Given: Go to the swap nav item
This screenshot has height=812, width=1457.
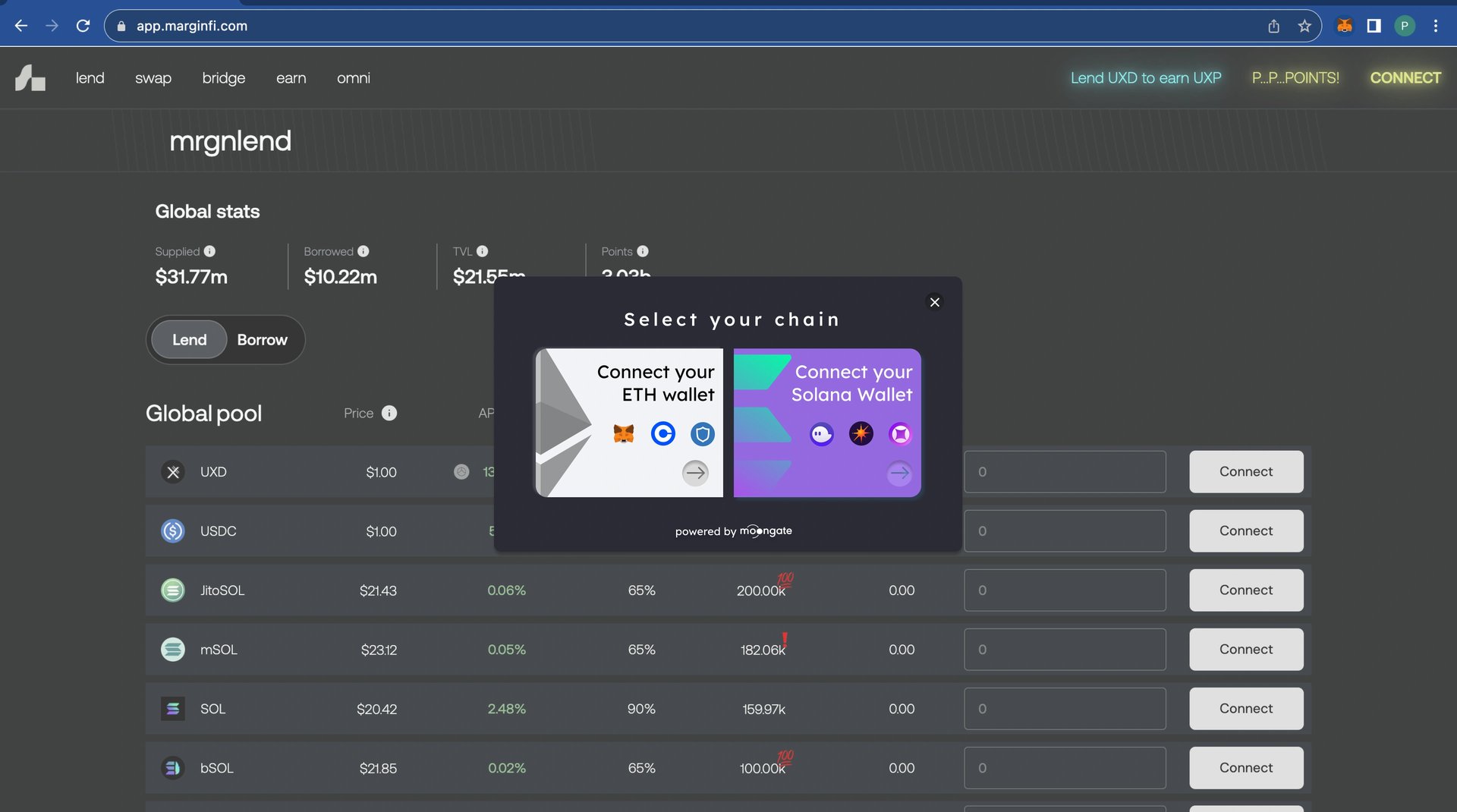Looking at the screenshot, I should [x=153, y=78].
